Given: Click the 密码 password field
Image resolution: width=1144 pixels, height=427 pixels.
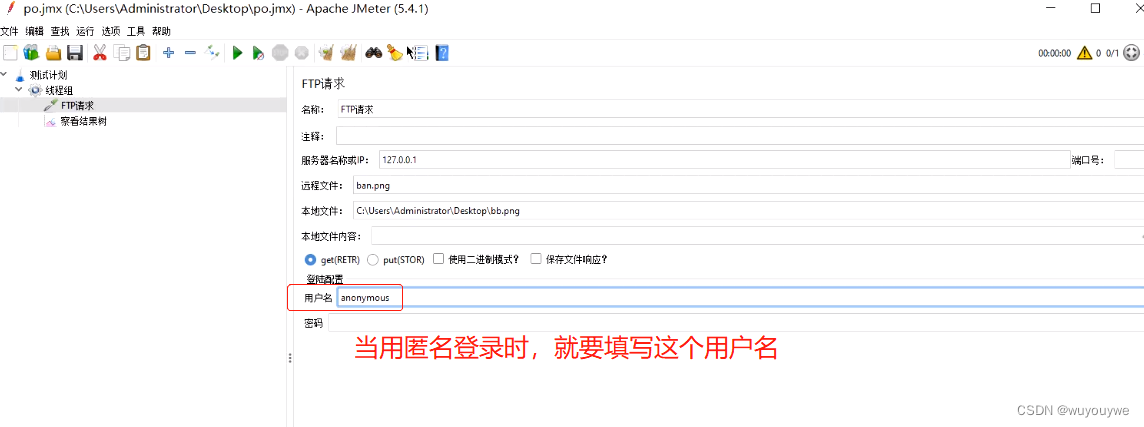Looking at the screenshot, I should tap(736, 323).
